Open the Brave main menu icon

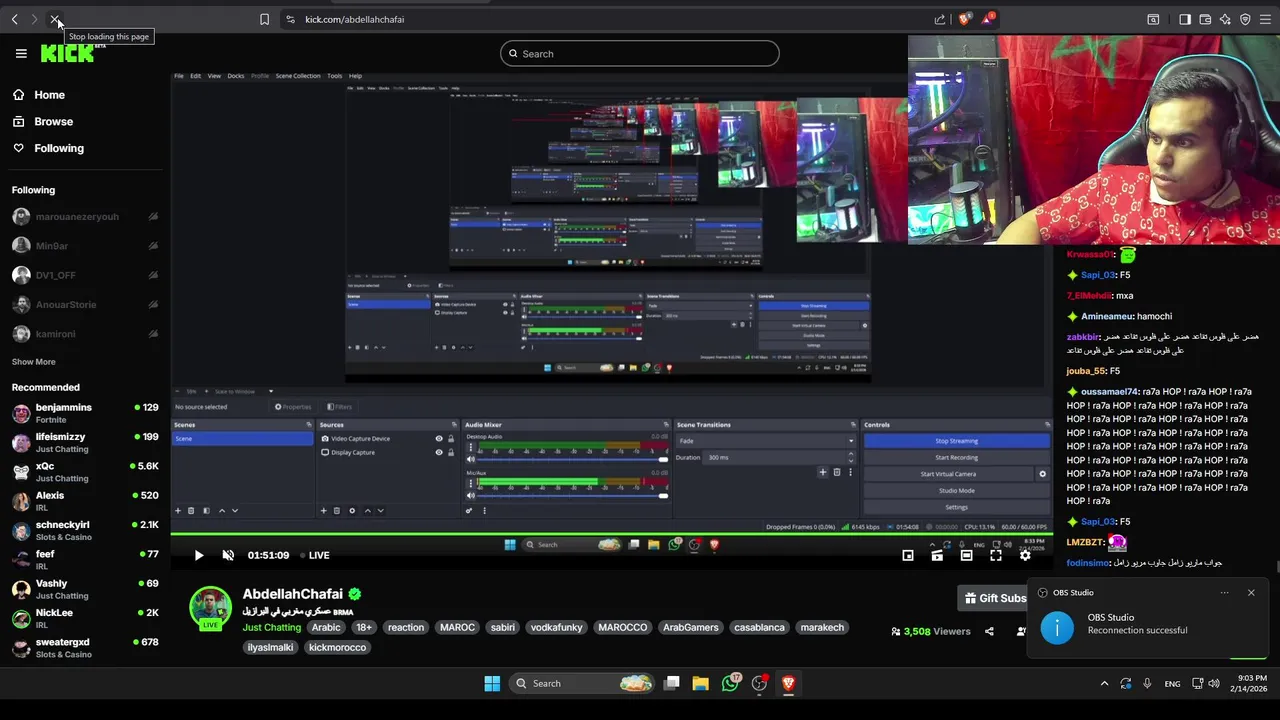pyautogui.click(x=1266, y=19)
